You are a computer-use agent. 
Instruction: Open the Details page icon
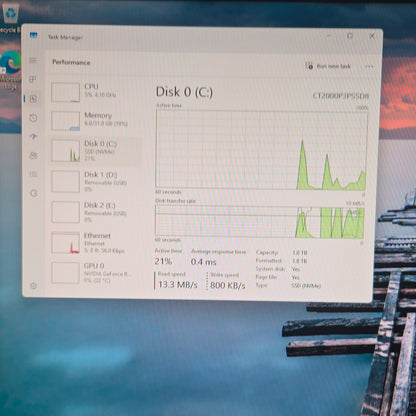(x=33, y=174)
